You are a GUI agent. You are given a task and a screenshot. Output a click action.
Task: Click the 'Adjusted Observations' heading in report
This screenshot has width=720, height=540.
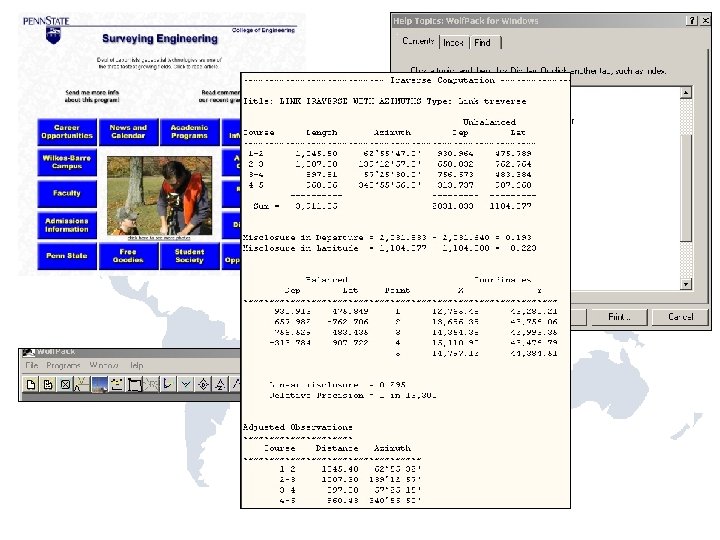[298, 427]
